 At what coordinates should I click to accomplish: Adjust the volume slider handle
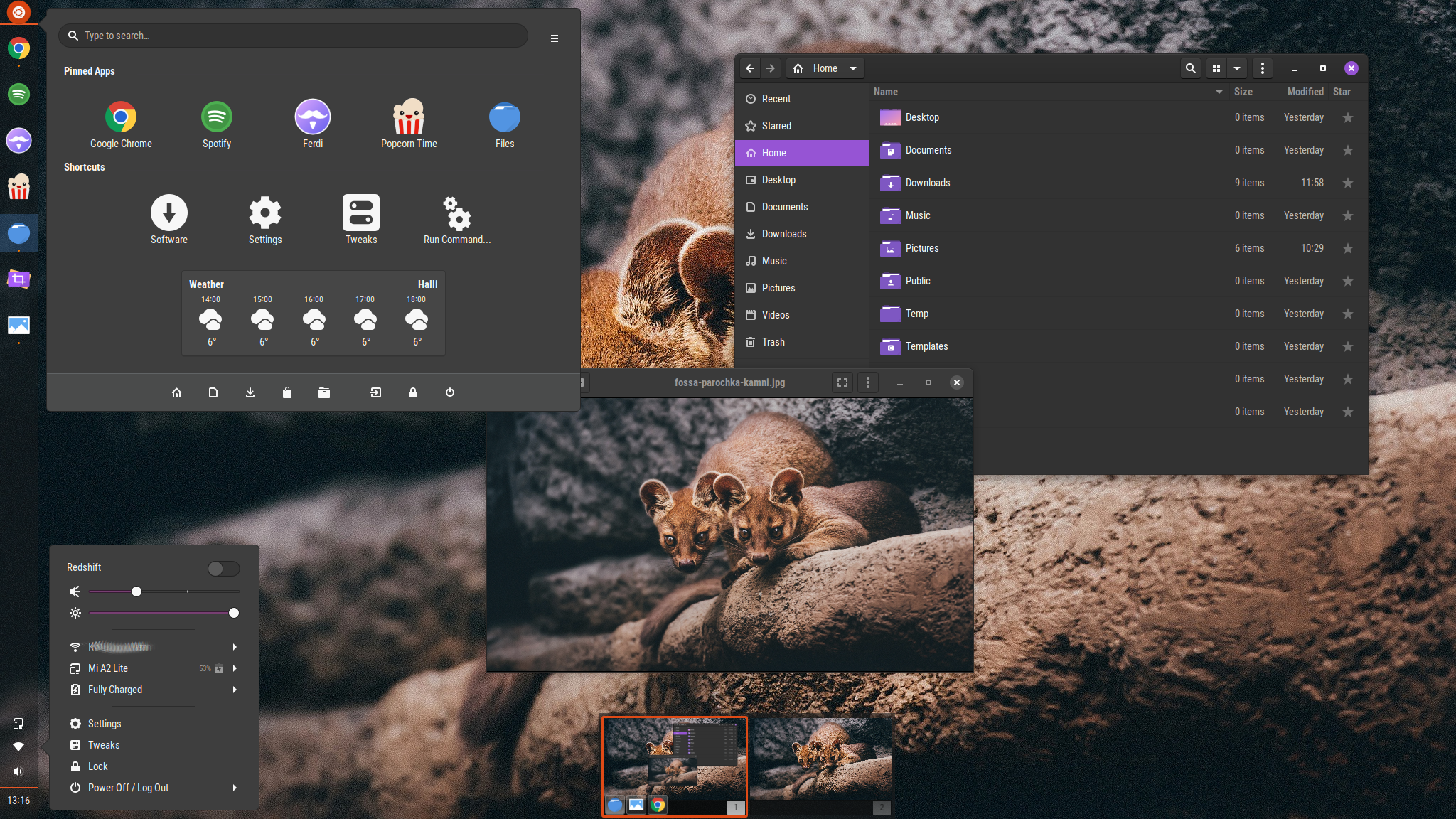(136, 591)
